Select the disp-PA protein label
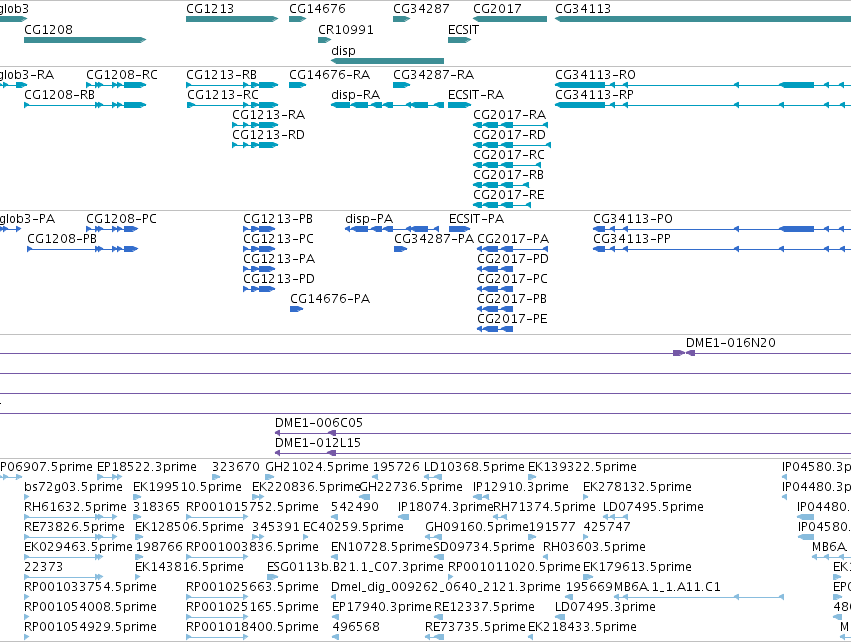Image resolution: width=851 pixels, height=642 pixels. (369, 219)
